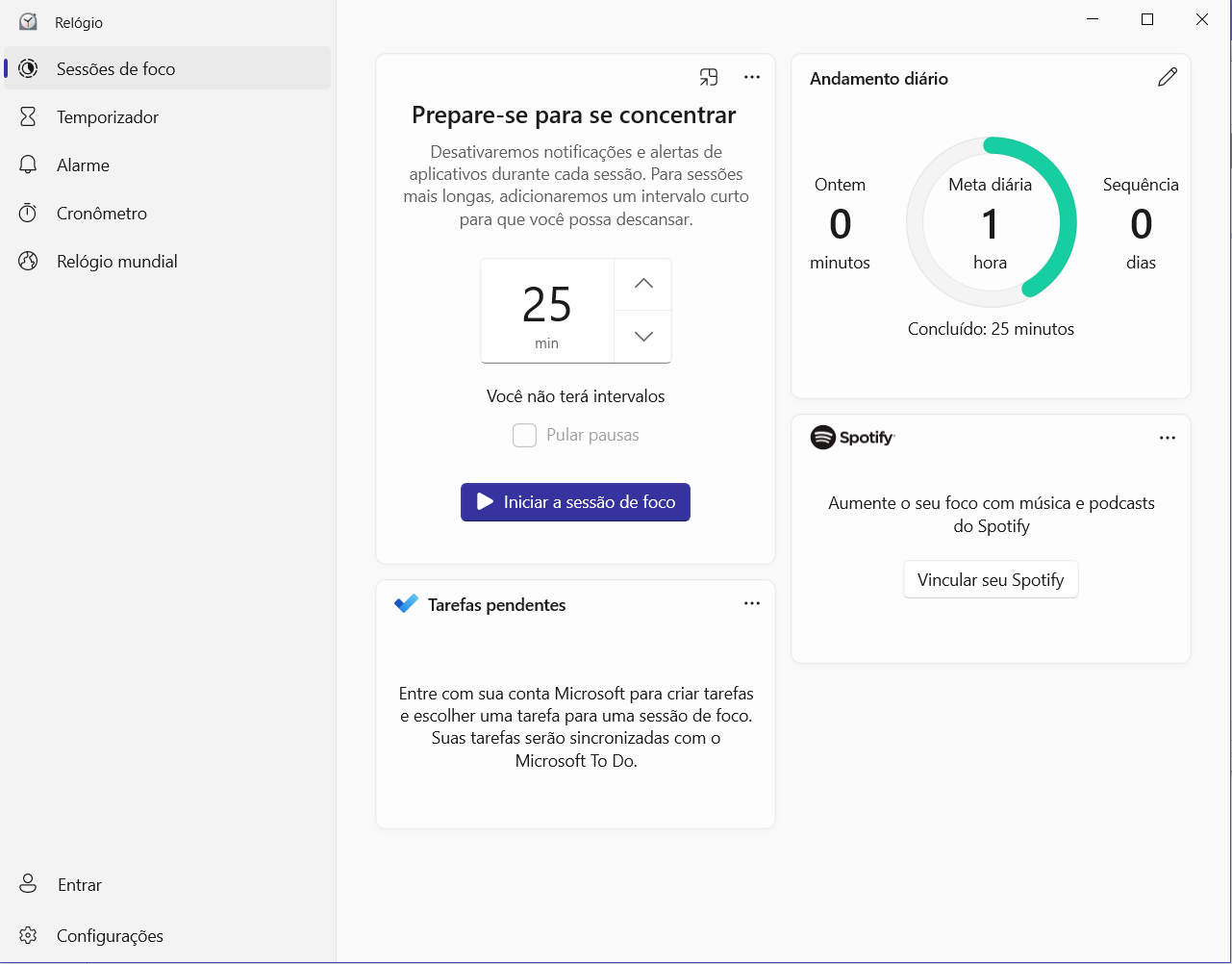
Task: Open Tarefas pendentes more options
Action: tap(752, 603)
